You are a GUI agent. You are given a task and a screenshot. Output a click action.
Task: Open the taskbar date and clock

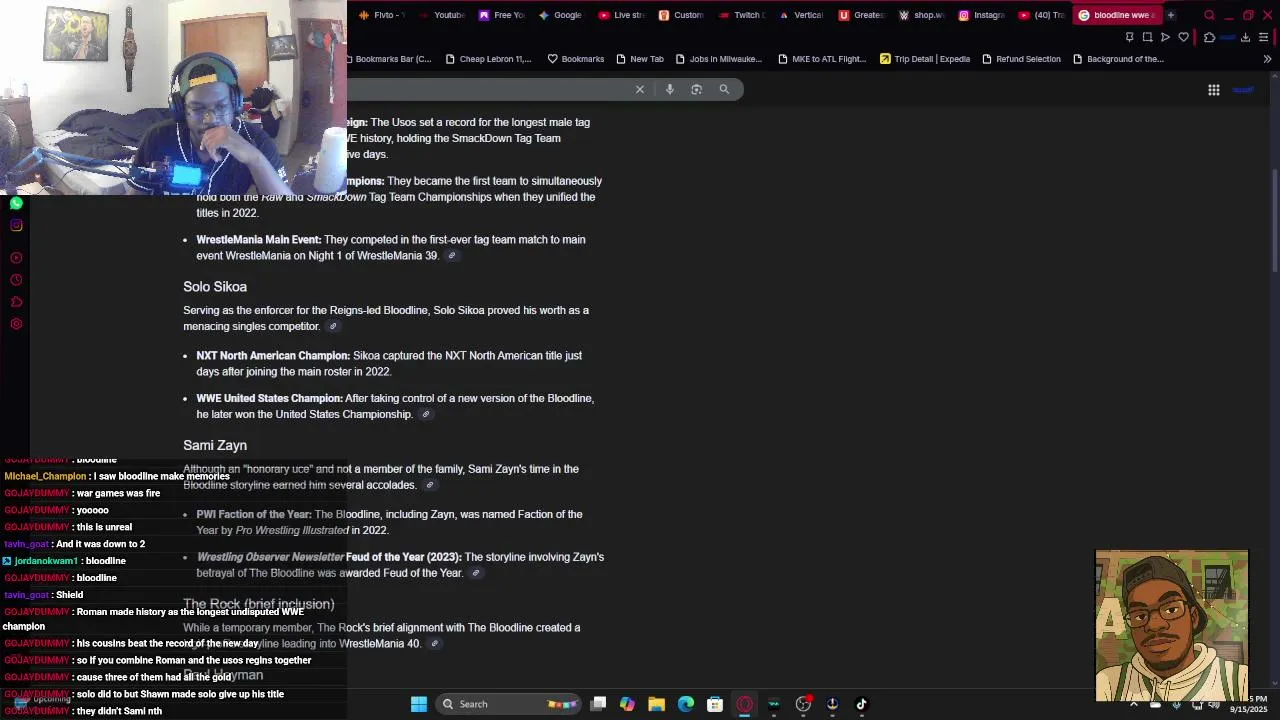coord(1247,704)
